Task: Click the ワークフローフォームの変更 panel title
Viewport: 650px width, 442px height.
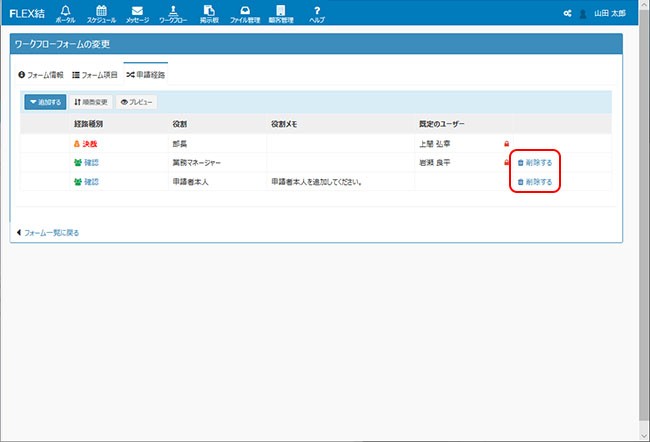Action: tap(62, 44)
